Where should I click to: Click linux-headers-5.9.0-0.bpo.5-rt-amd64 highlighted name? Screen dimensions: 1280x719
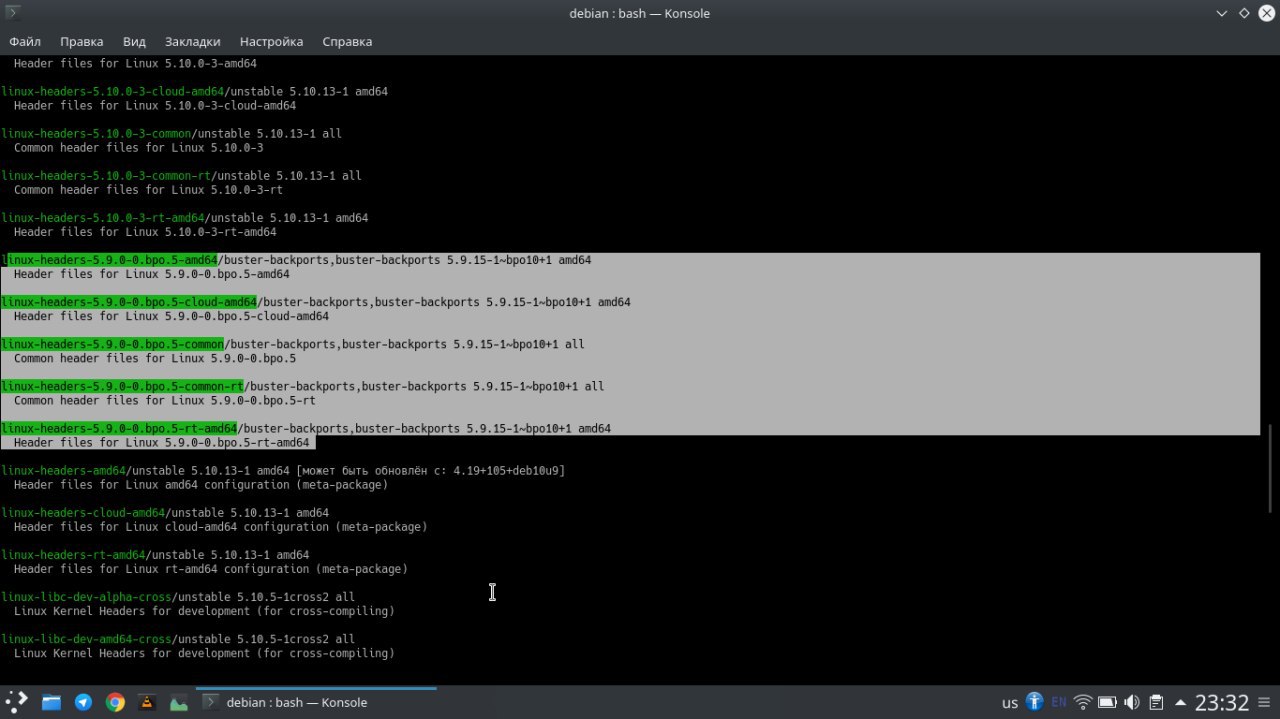119,428
